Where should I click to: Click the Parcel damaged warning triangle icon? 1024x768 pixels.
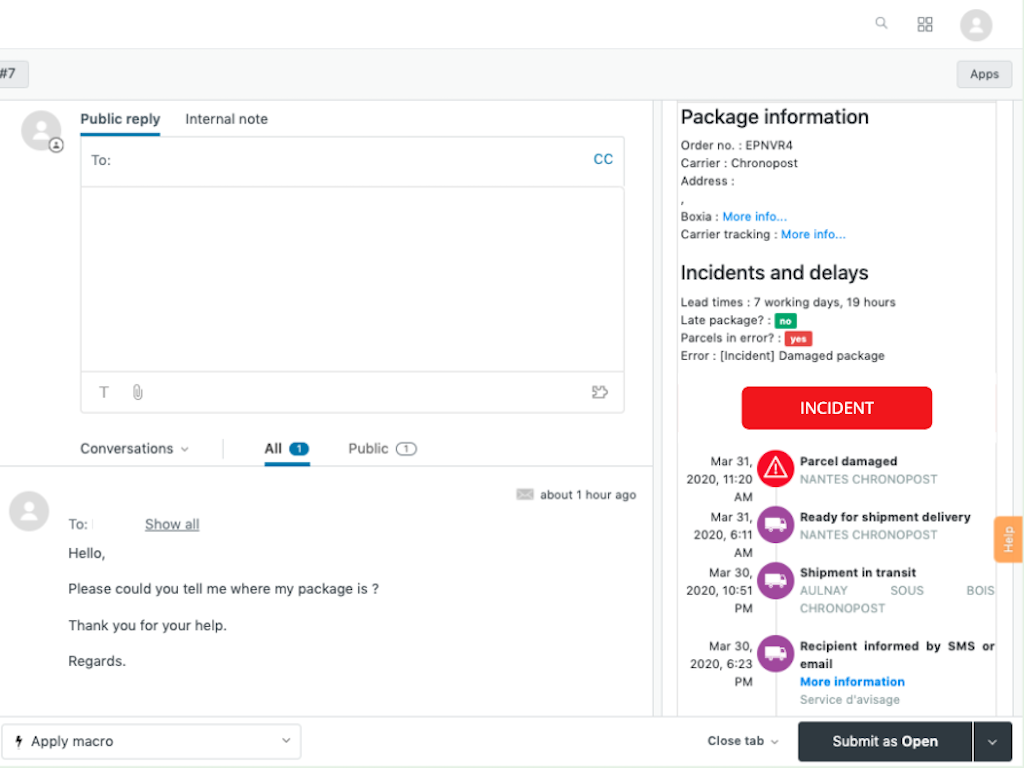click(x=775, y=467)
